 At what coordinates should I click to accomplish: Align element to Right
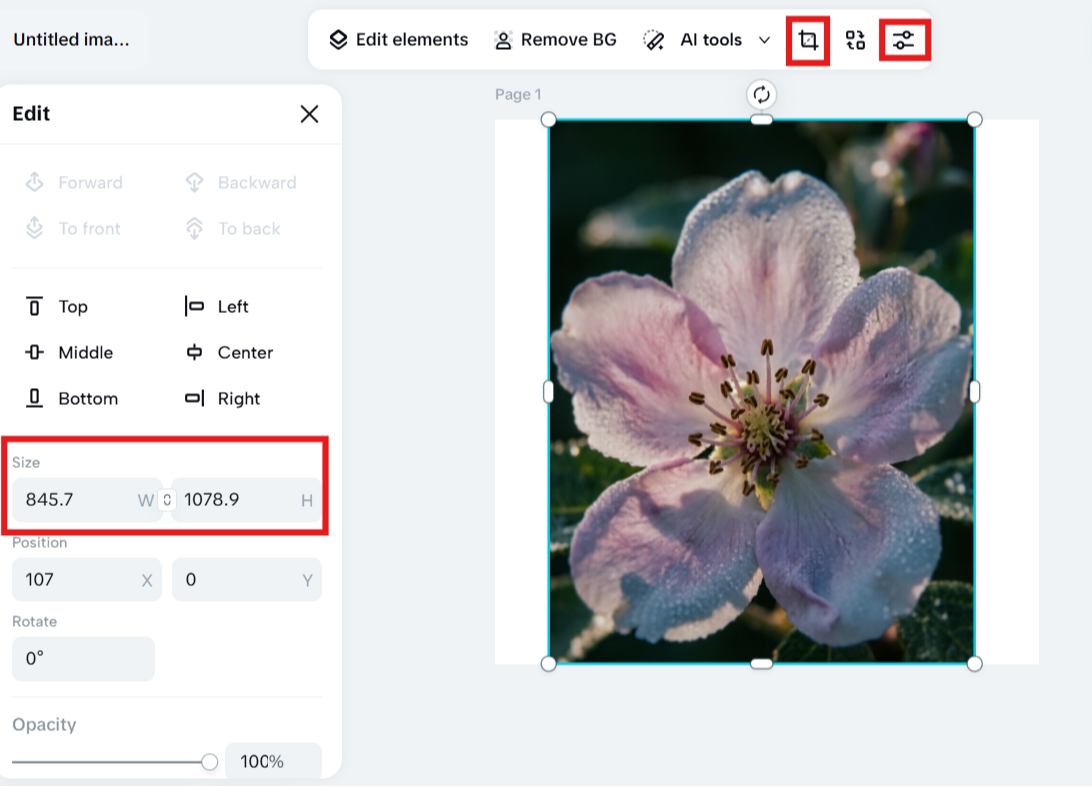pyautogui.click(x=222, y=398)
